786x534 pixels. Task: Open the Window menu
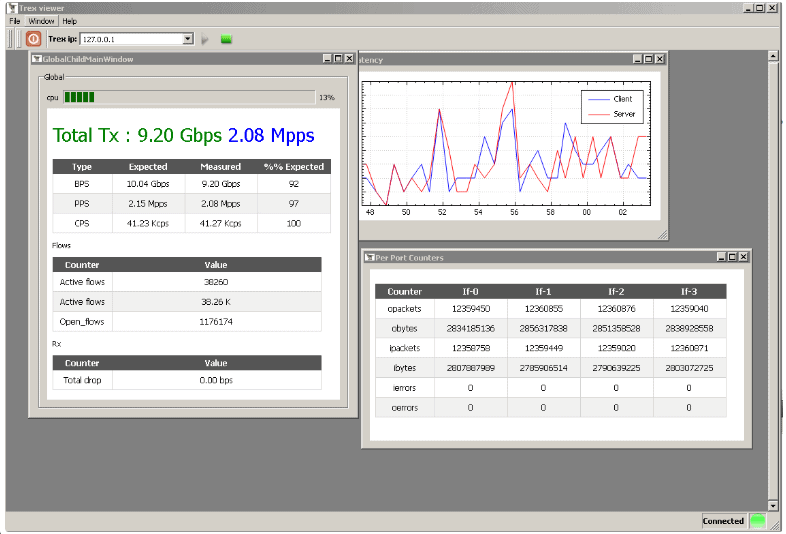point(41,21)
